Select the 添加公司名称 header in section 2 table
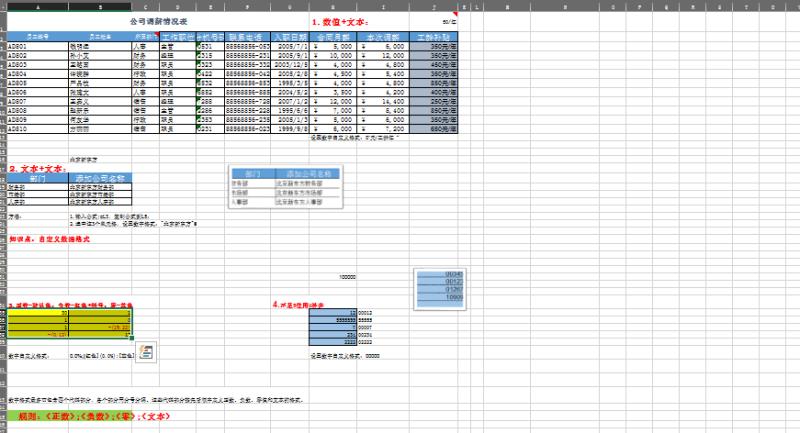 coord(100,178)
